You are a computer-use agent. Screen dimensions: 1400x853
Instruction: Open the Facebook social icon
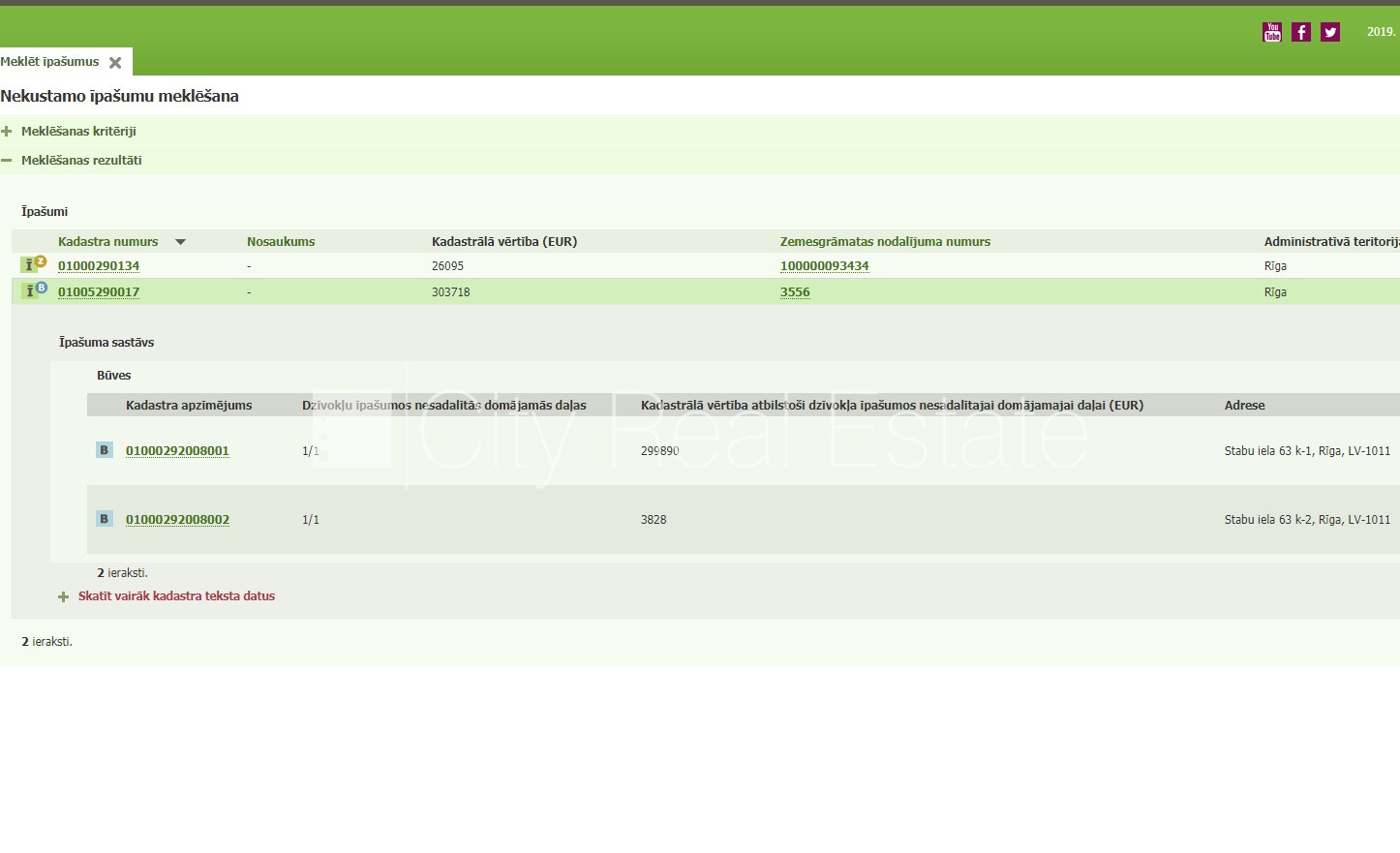(x=1301, y=33)
